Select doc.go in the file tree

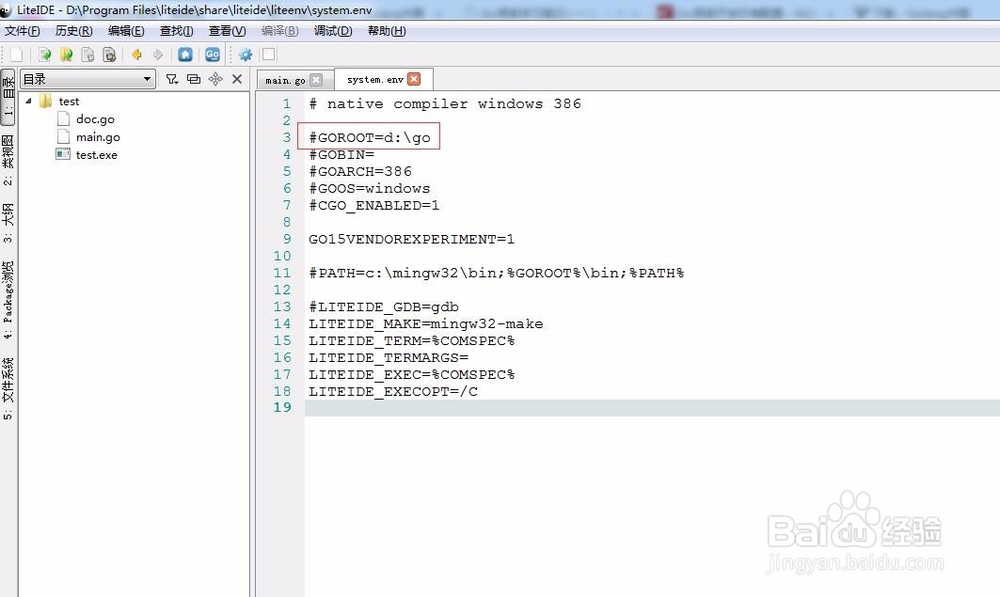click(95, 119)
